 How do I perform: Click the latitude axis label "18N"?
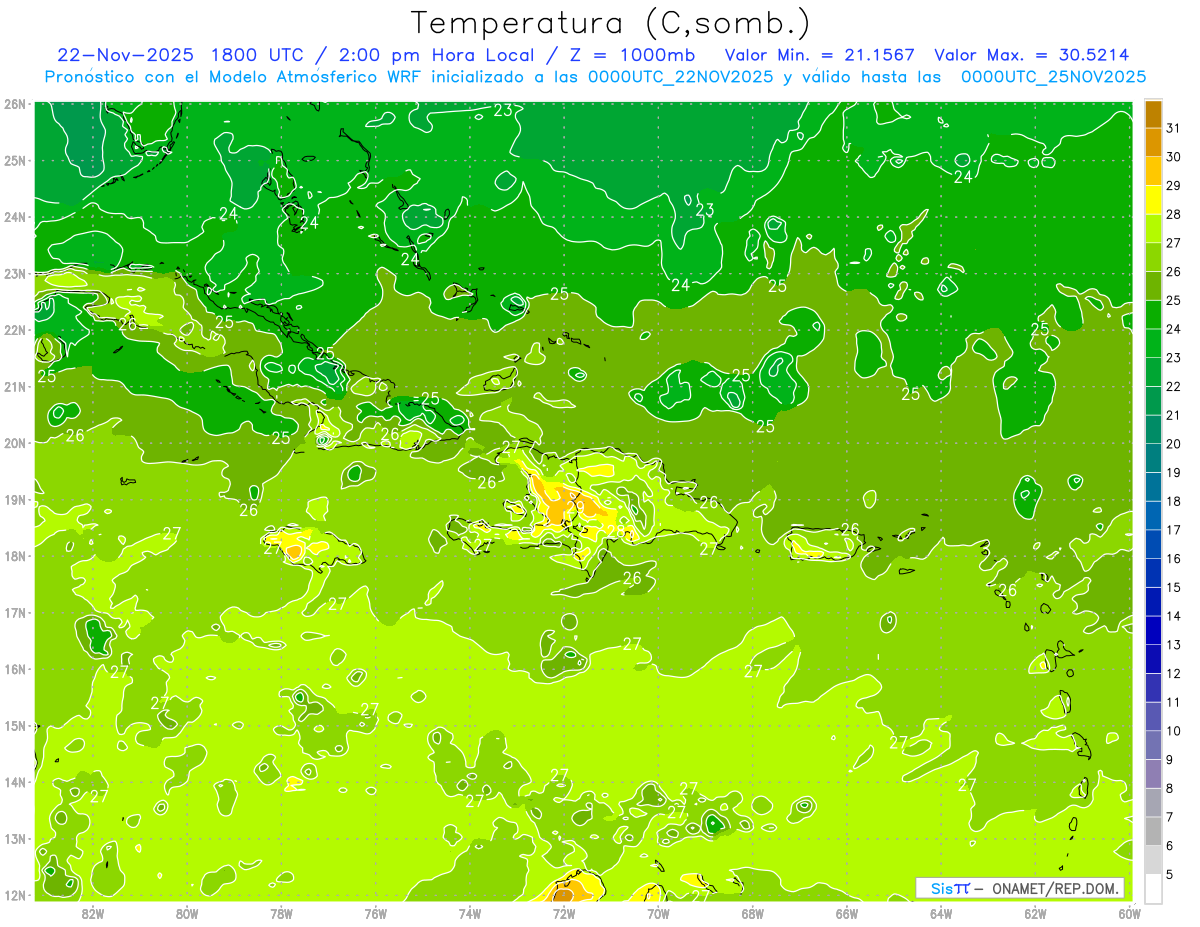click(15, 556)
